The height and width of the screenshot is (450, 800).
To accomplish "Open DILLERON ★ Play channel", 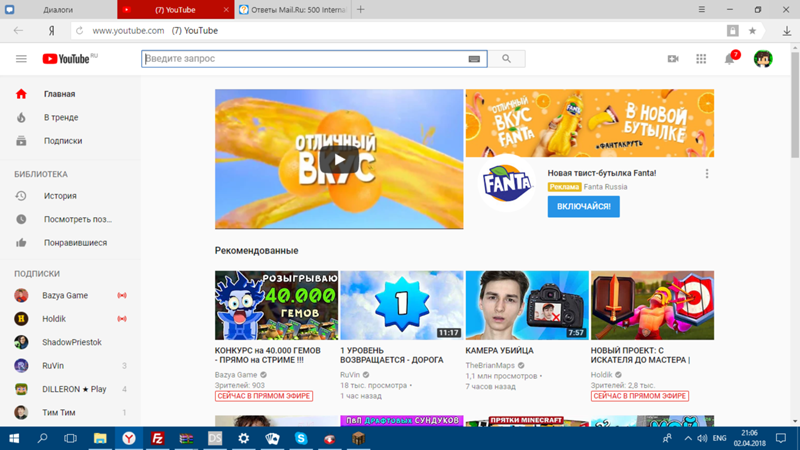I will 70,389.
